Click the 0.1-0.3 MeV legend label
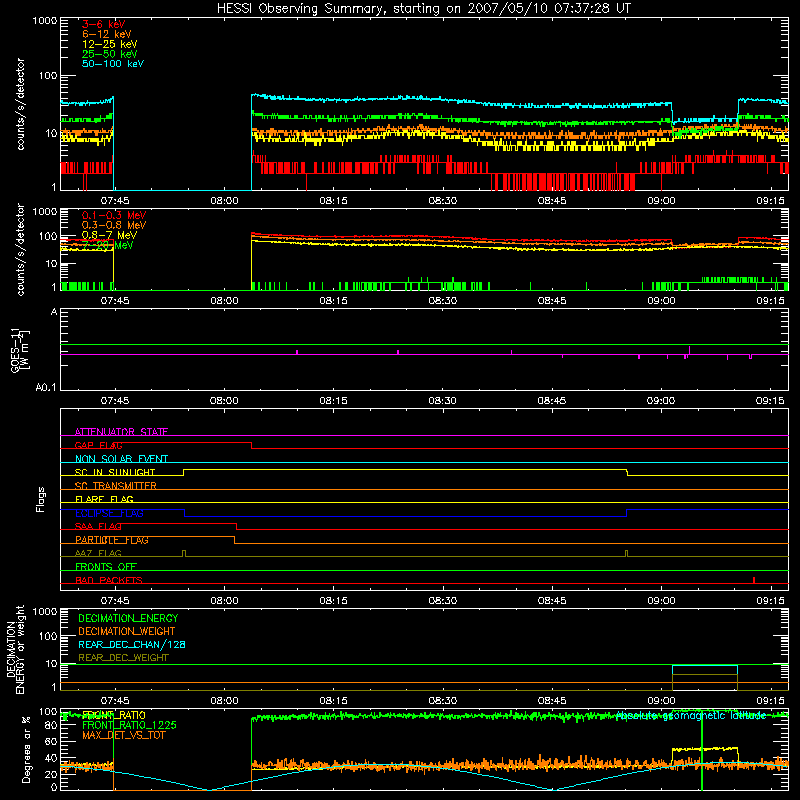Viewport: 800px width, 800px height. (x=114, y=215)
